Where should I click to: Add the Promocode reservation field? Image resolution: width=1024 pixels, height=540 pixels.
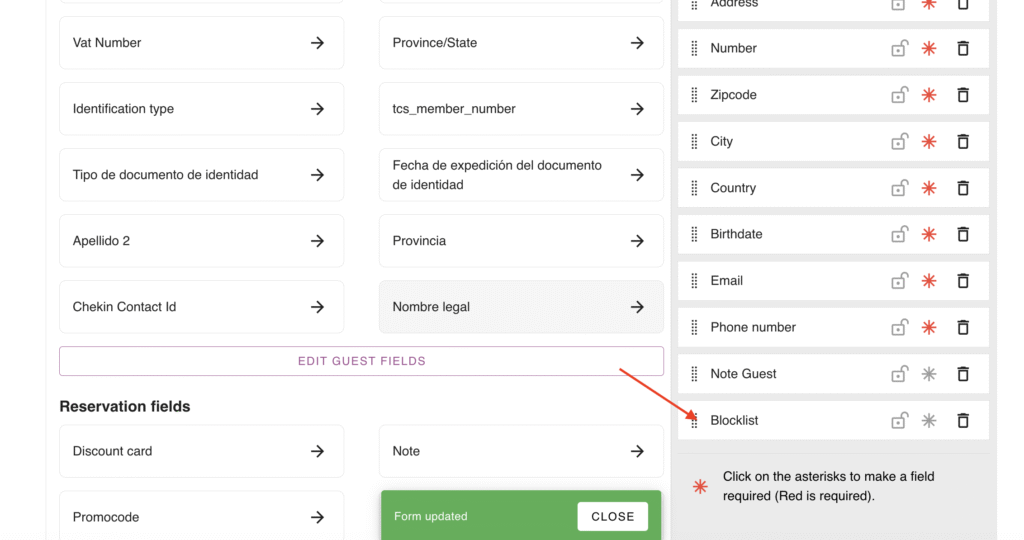(x=317, y=517)
